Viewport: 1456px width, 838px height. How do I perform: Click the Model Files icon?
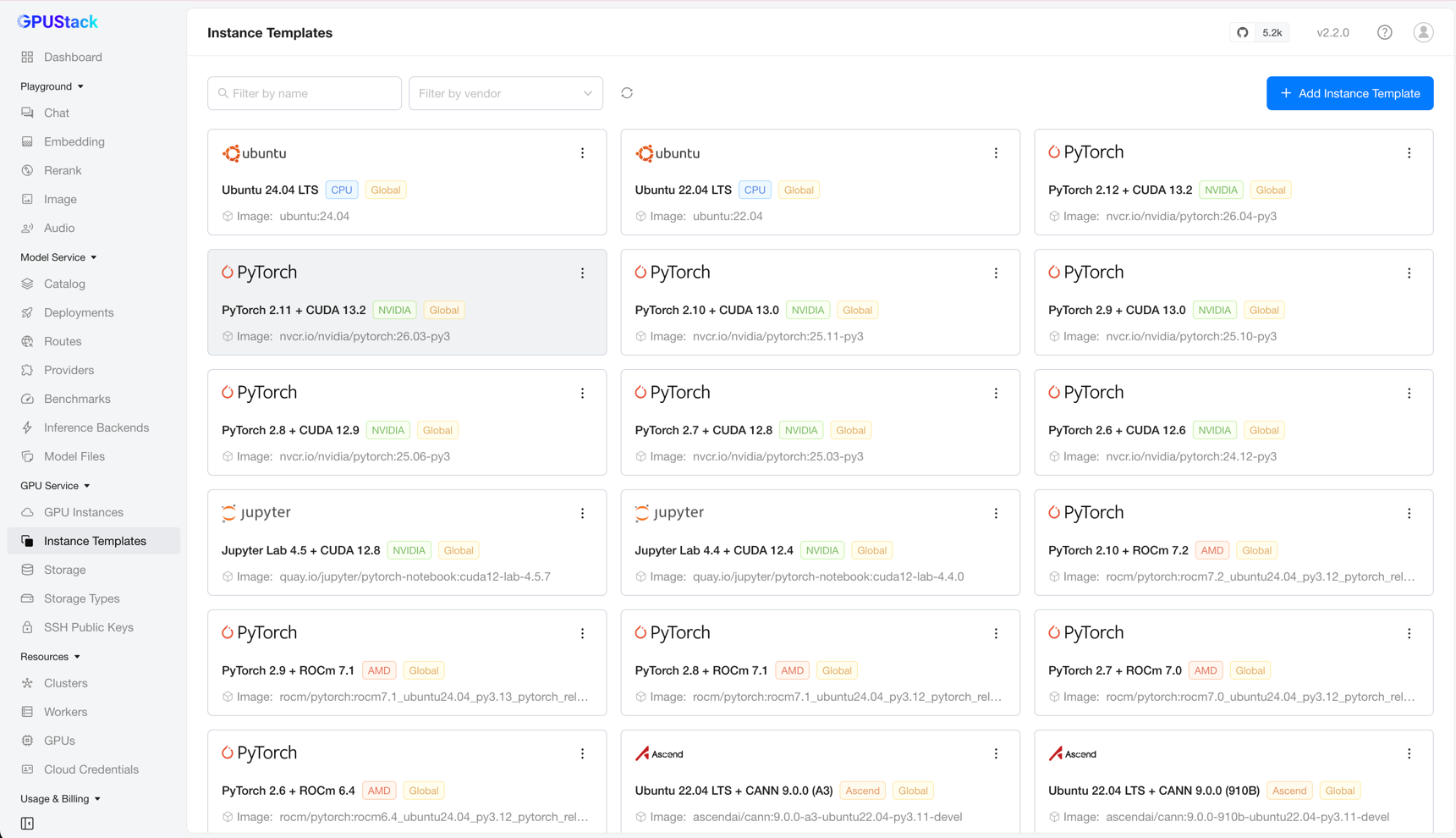pos(27,456)
